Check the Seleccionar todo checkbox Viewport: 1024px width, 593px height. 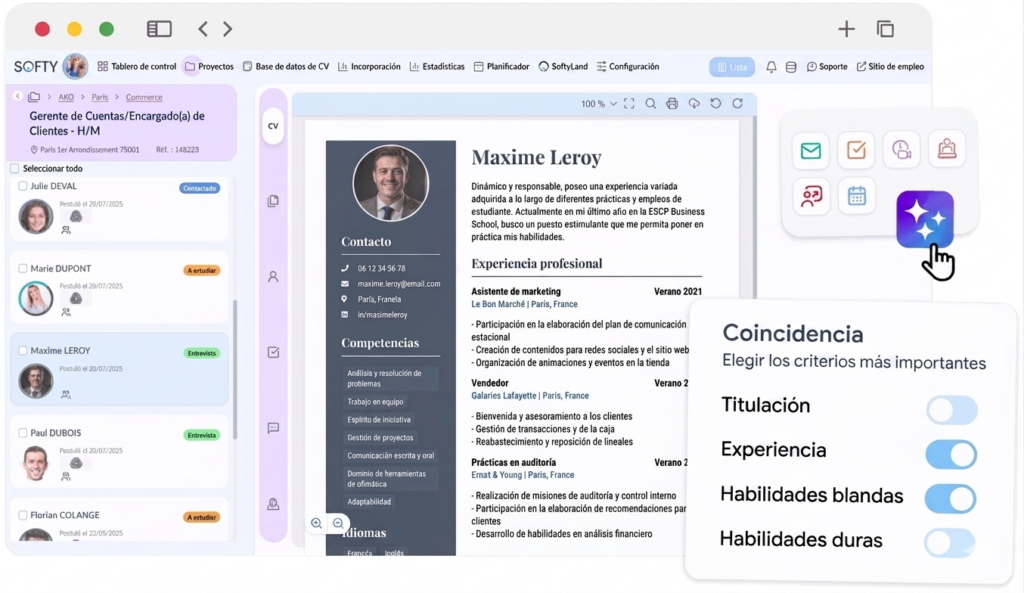[x=14, y=168]
